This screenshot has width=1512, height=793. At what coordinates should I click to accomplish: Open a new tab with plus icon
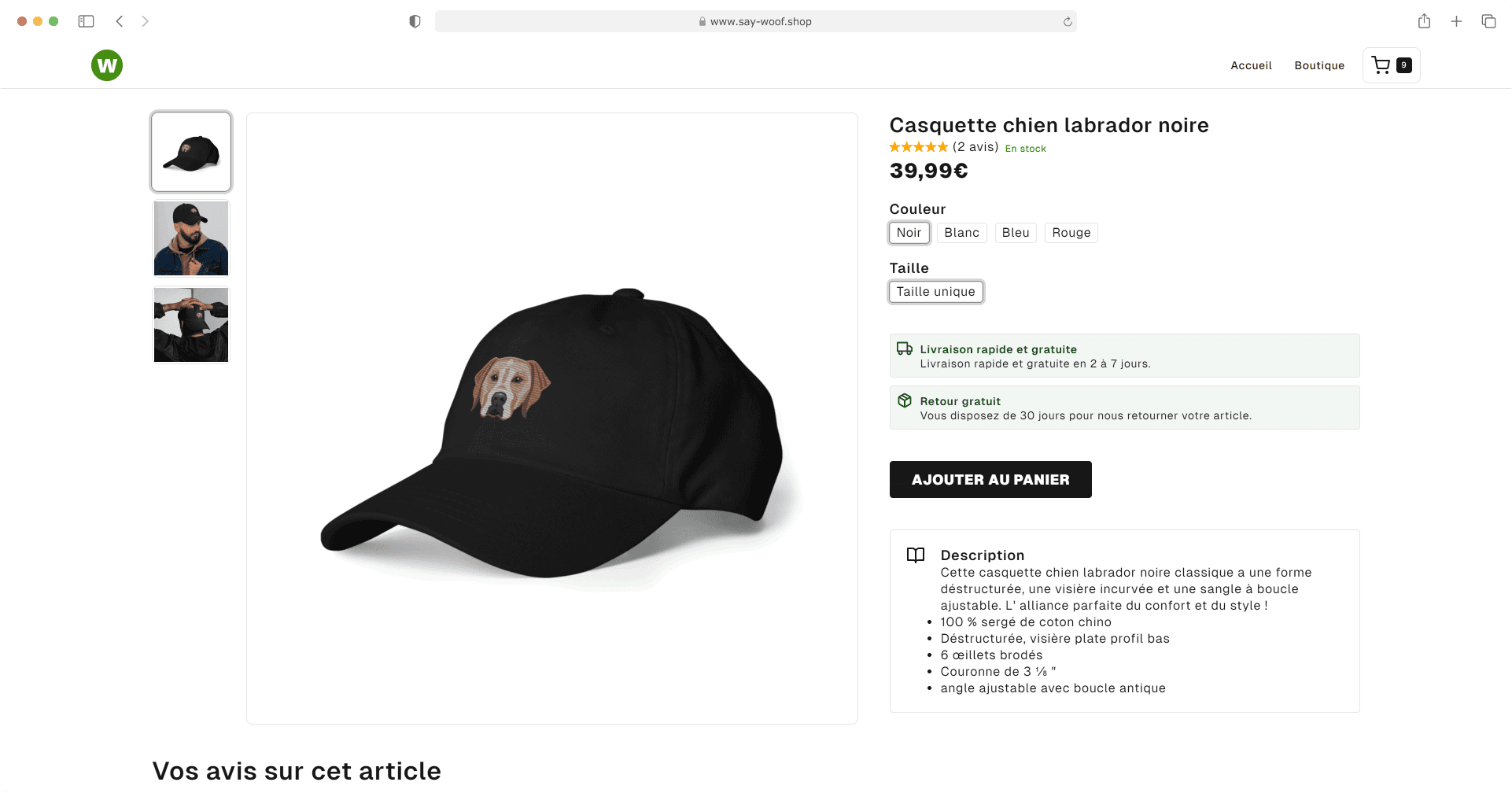(x=1456, y=21)
